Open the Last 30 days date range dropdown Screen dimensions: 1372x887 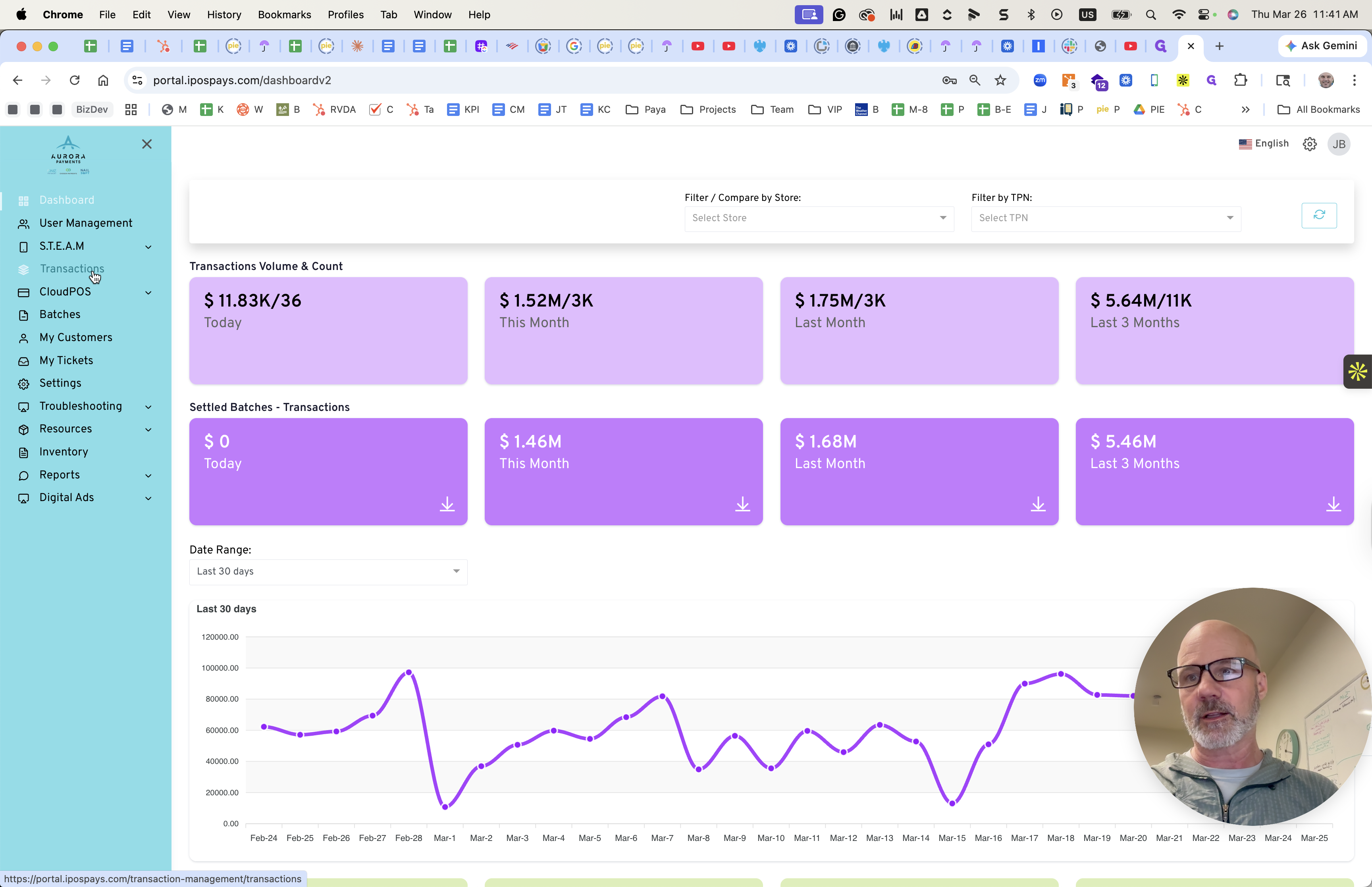(x=328, y=571)
